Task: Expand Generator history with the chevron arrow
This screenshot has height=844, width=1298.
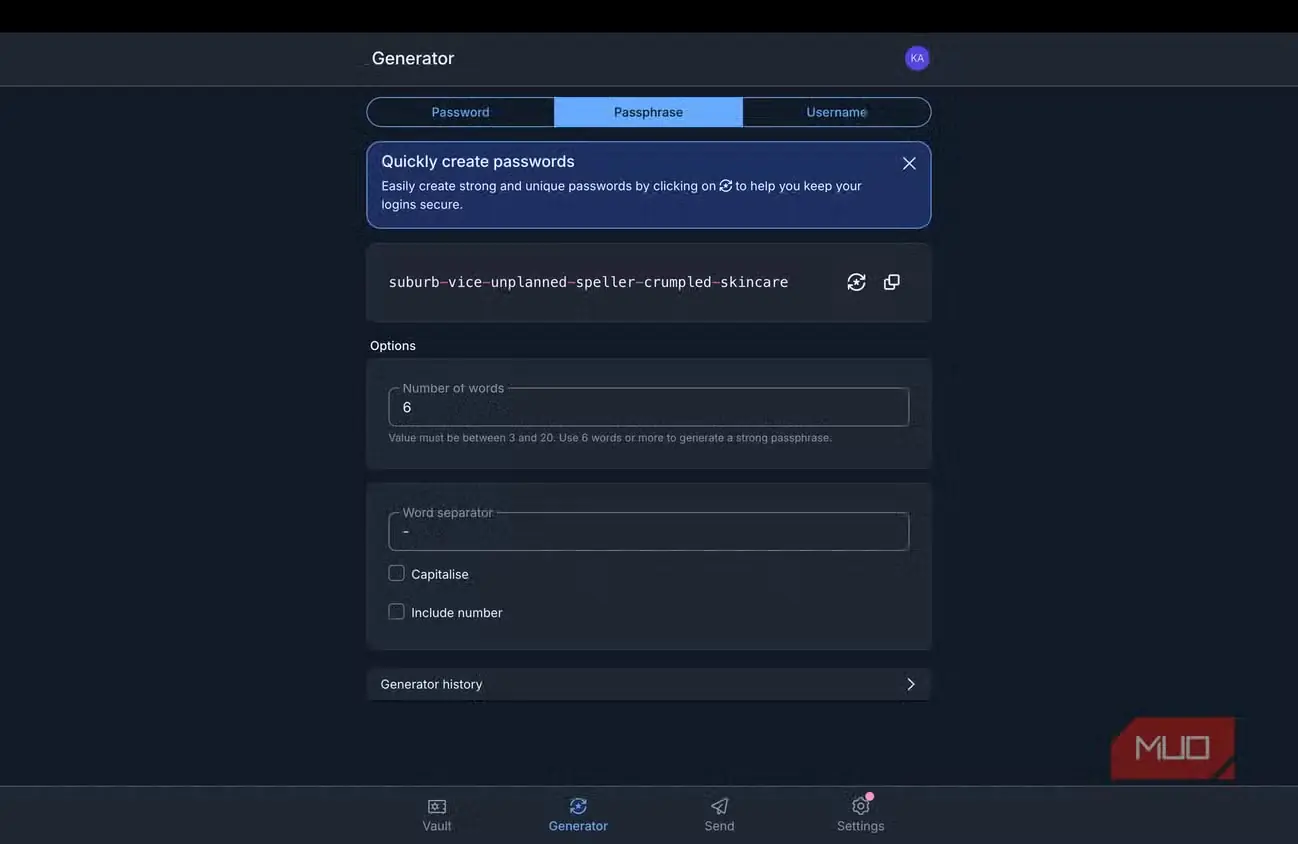Action: (910, 684)
